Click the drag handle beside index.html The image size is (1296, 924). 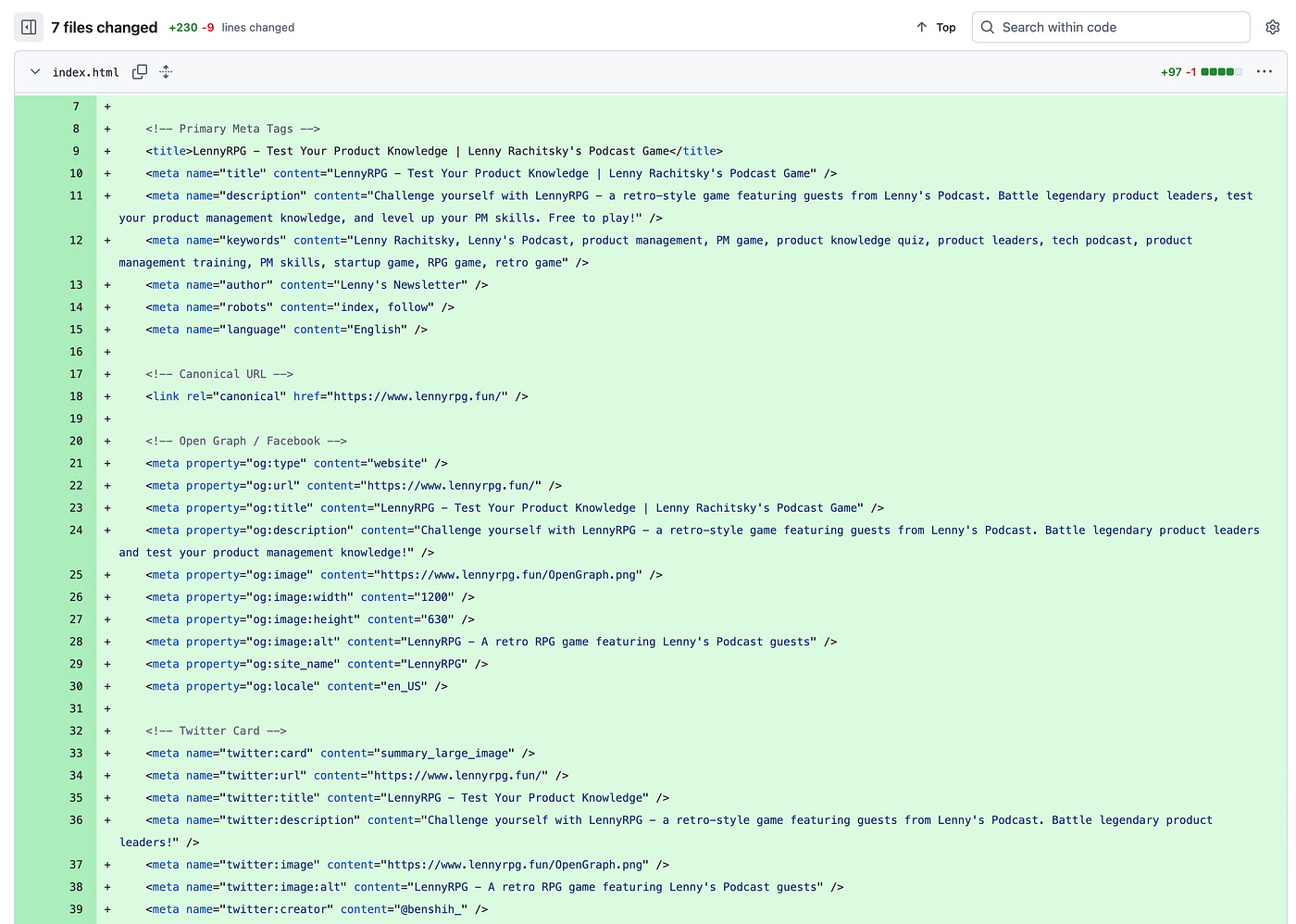tap(166, 71)
